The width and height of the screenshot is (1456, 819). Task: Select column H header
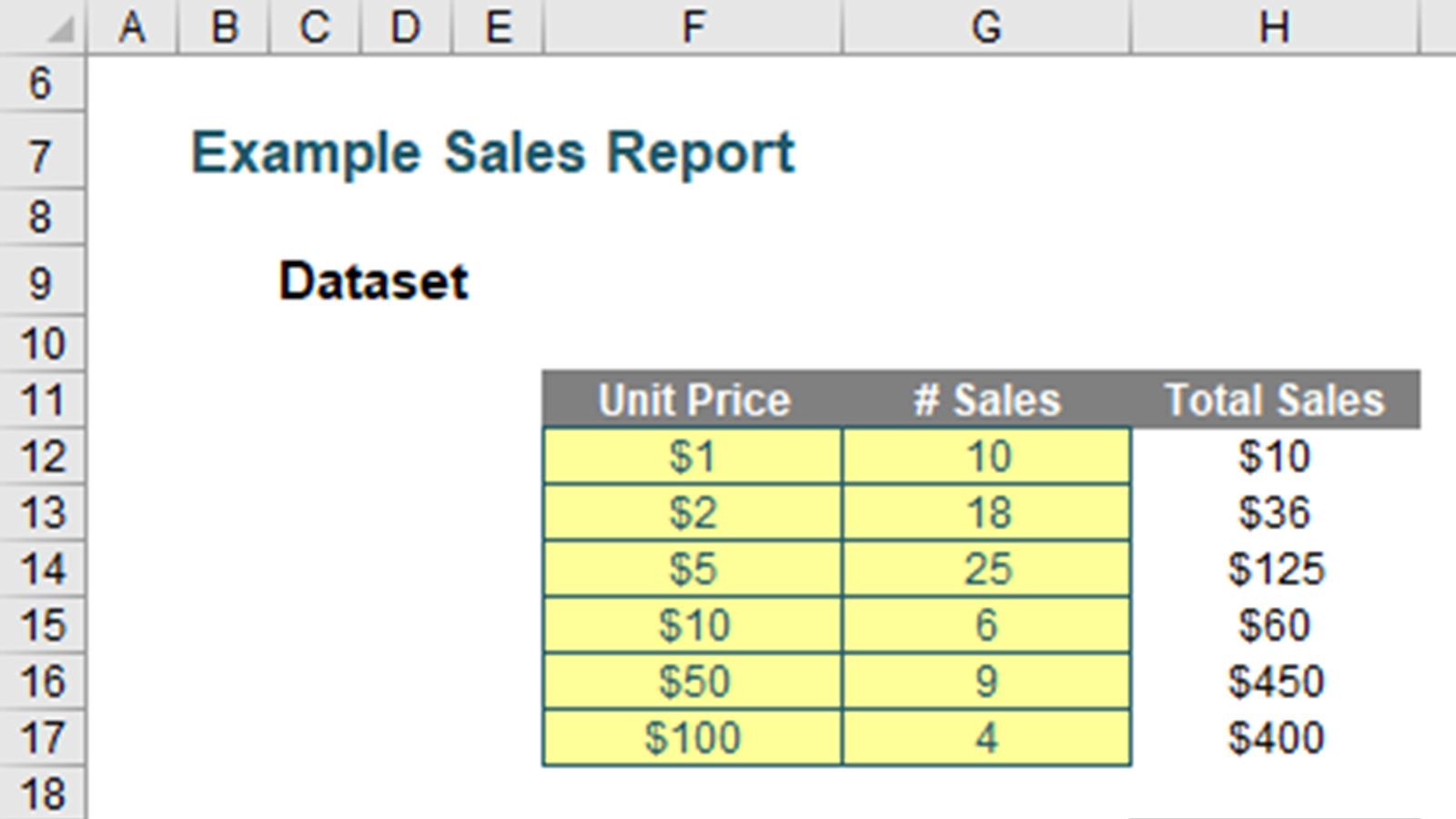1274,27
